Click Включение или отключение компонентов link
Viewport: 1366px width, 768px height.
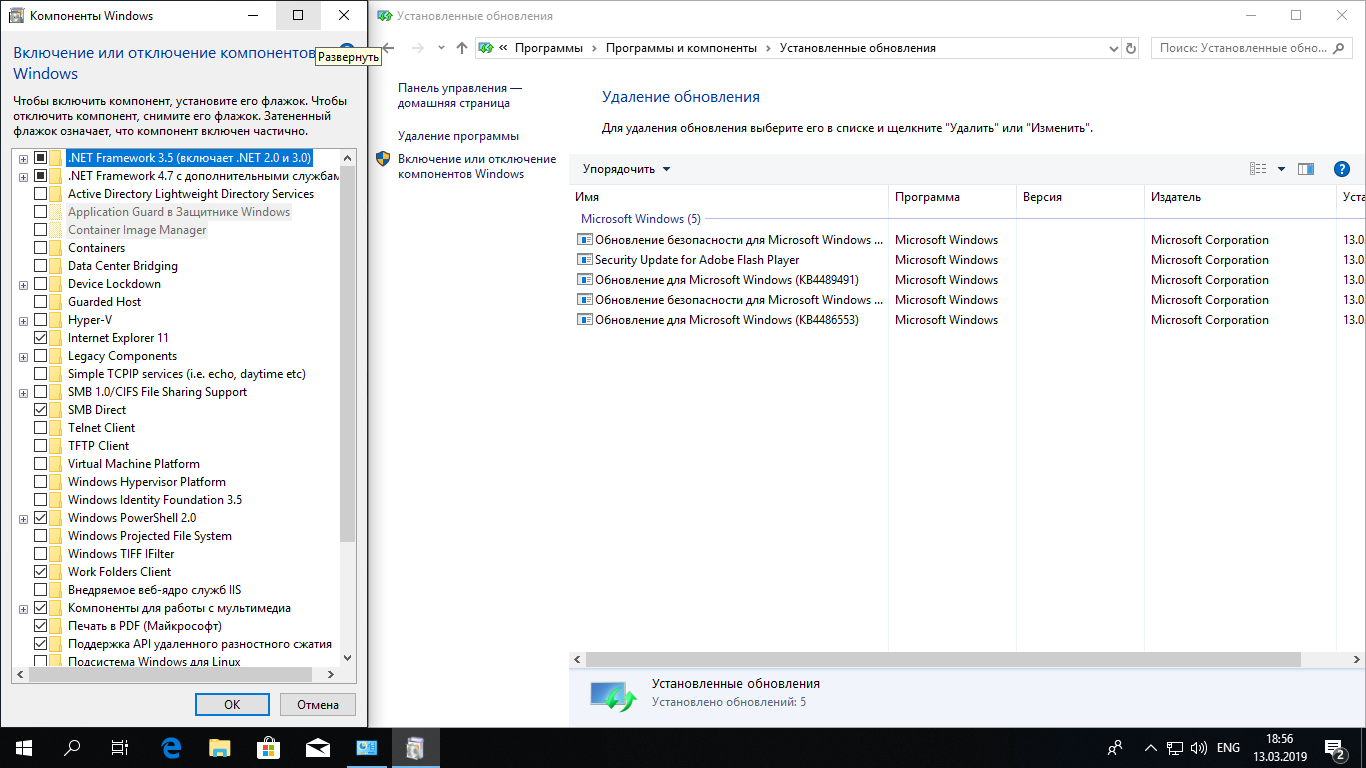tap(477, 166)
